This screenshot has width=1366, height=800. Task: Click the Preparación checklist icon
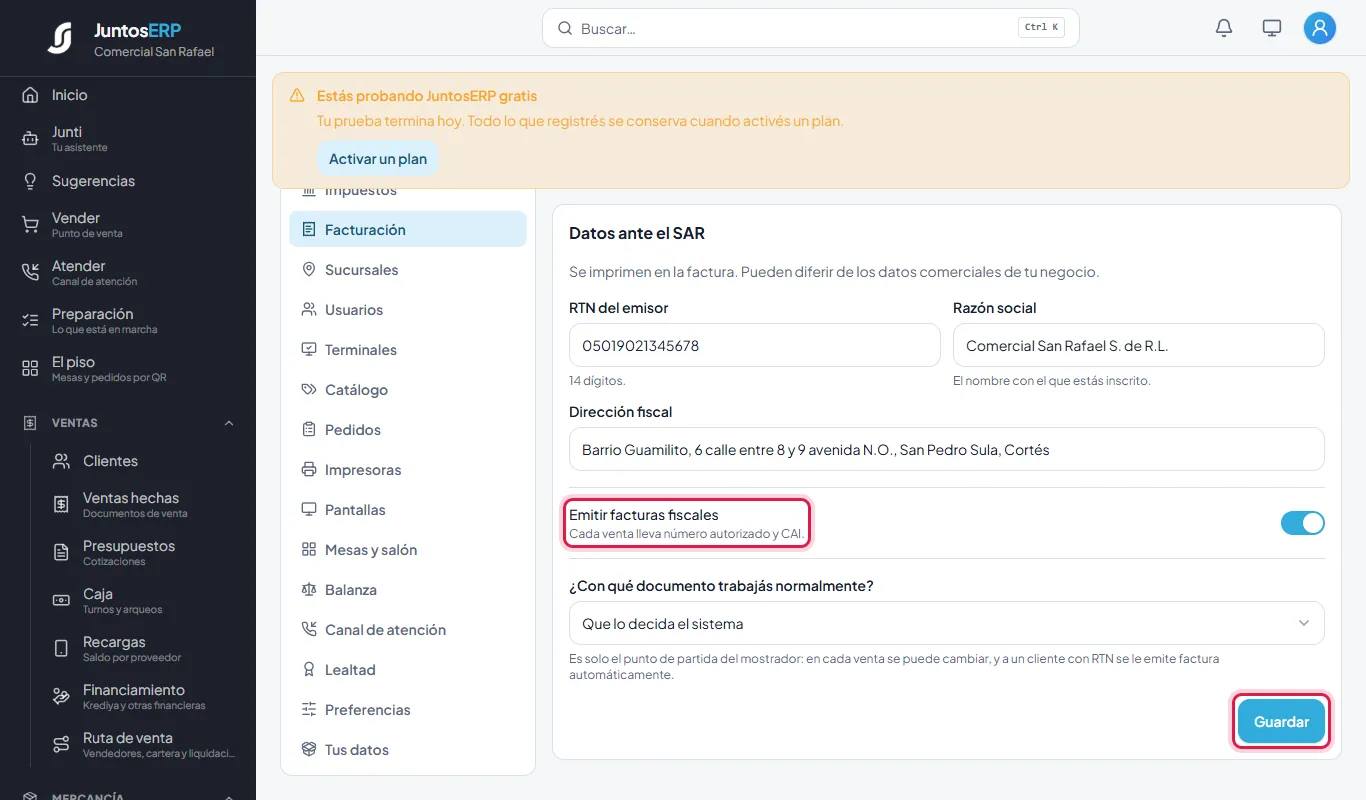coord(30,320)
